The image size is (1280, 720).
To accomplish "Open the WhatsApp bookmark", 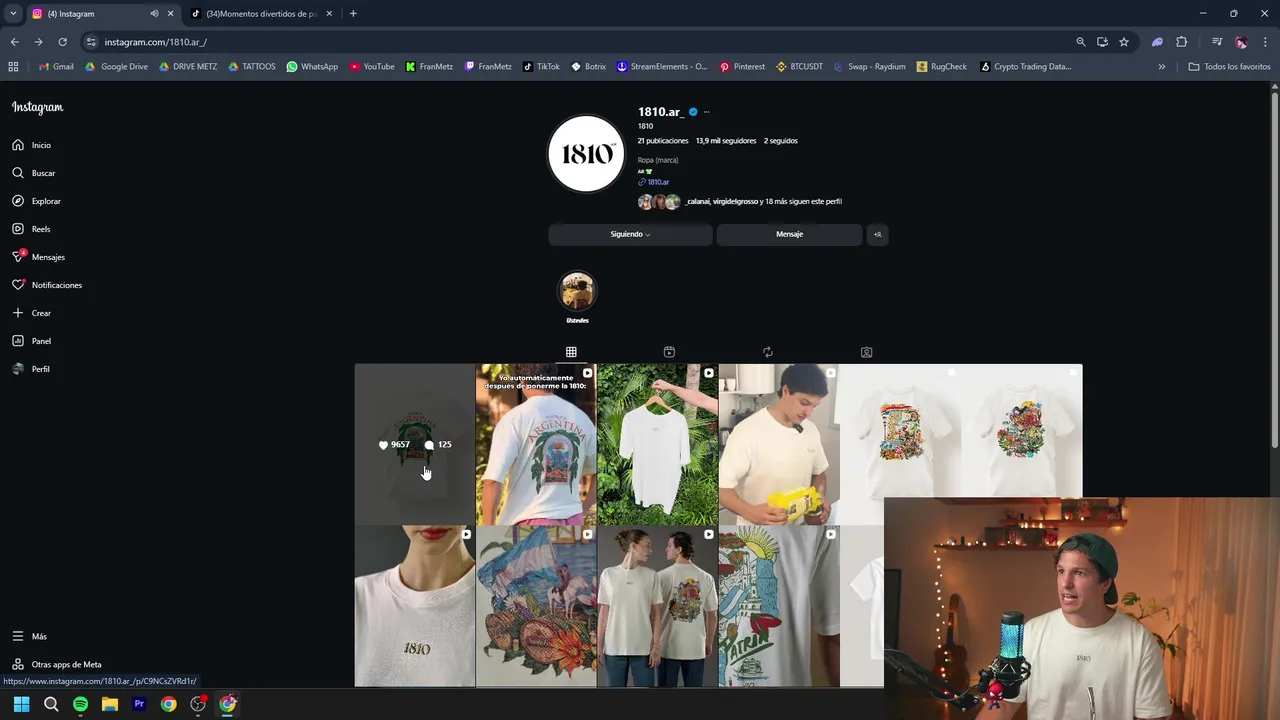I will (312, 67).
